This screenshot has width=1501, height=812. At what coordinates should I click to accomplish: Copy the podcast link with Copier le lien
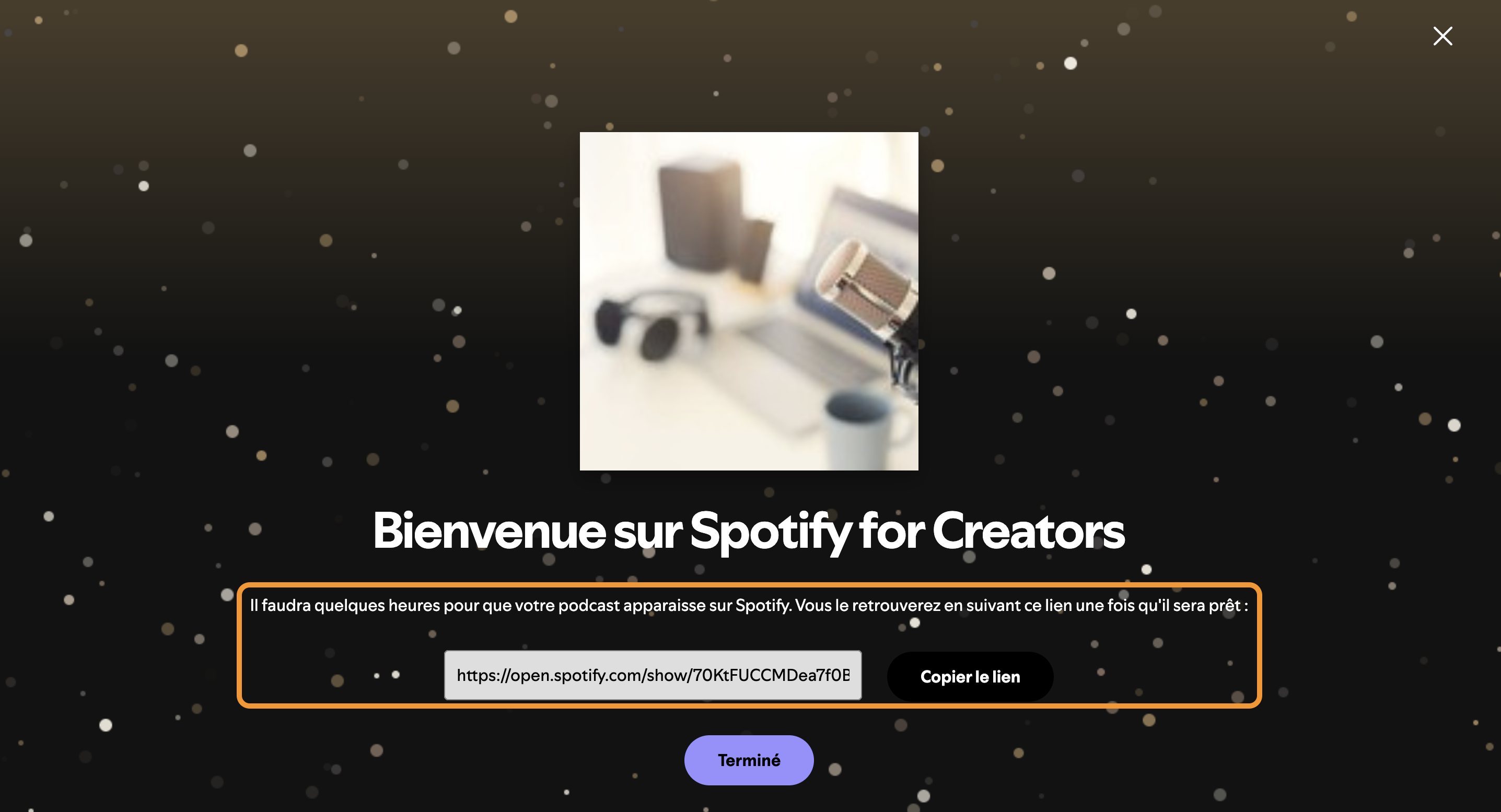(x=970, y=676)
